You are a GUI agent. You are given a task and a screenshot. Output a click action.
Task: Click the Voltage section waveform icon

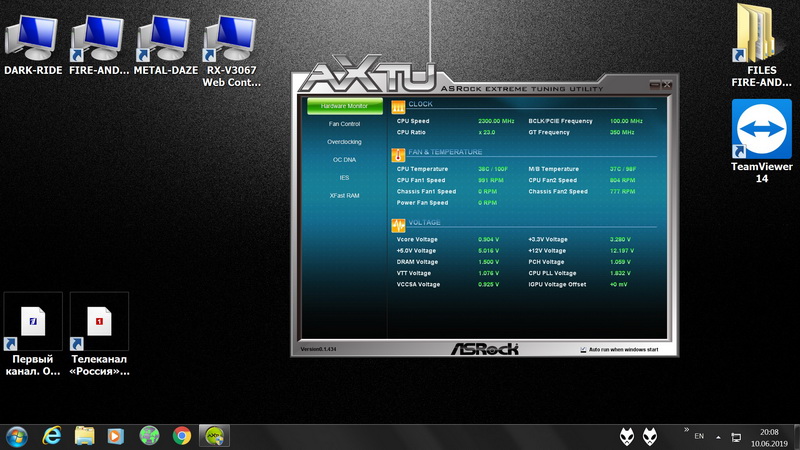click(398, 225)
